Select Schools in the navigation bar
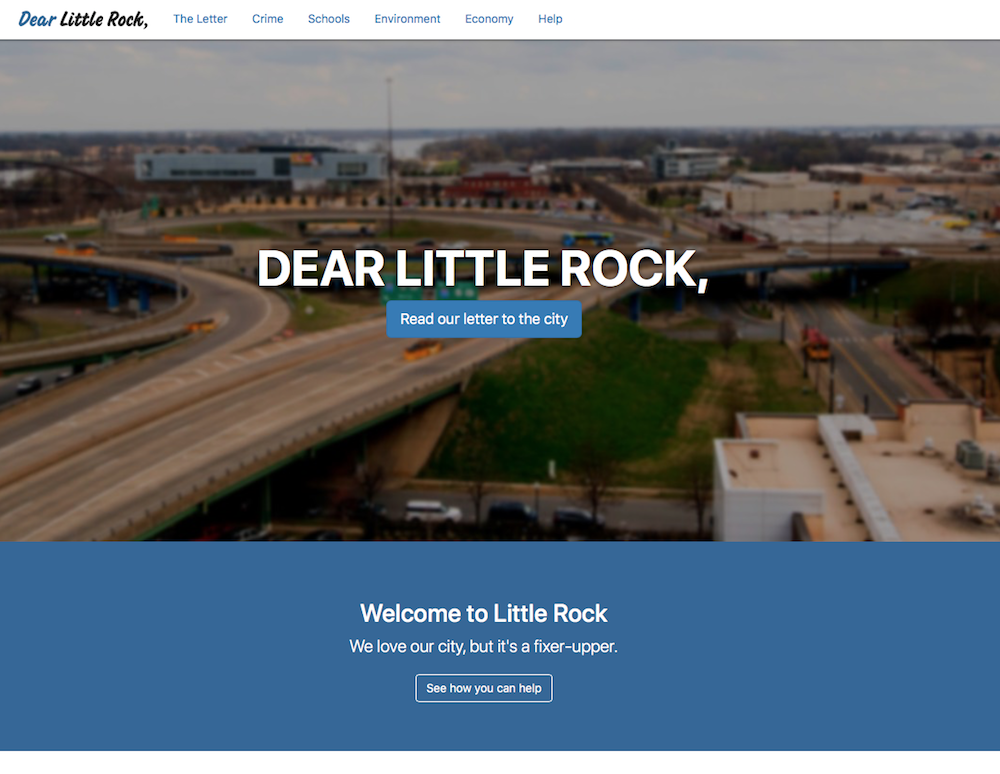The height and width of the screenshot is (774, 1000). (328, 19)
